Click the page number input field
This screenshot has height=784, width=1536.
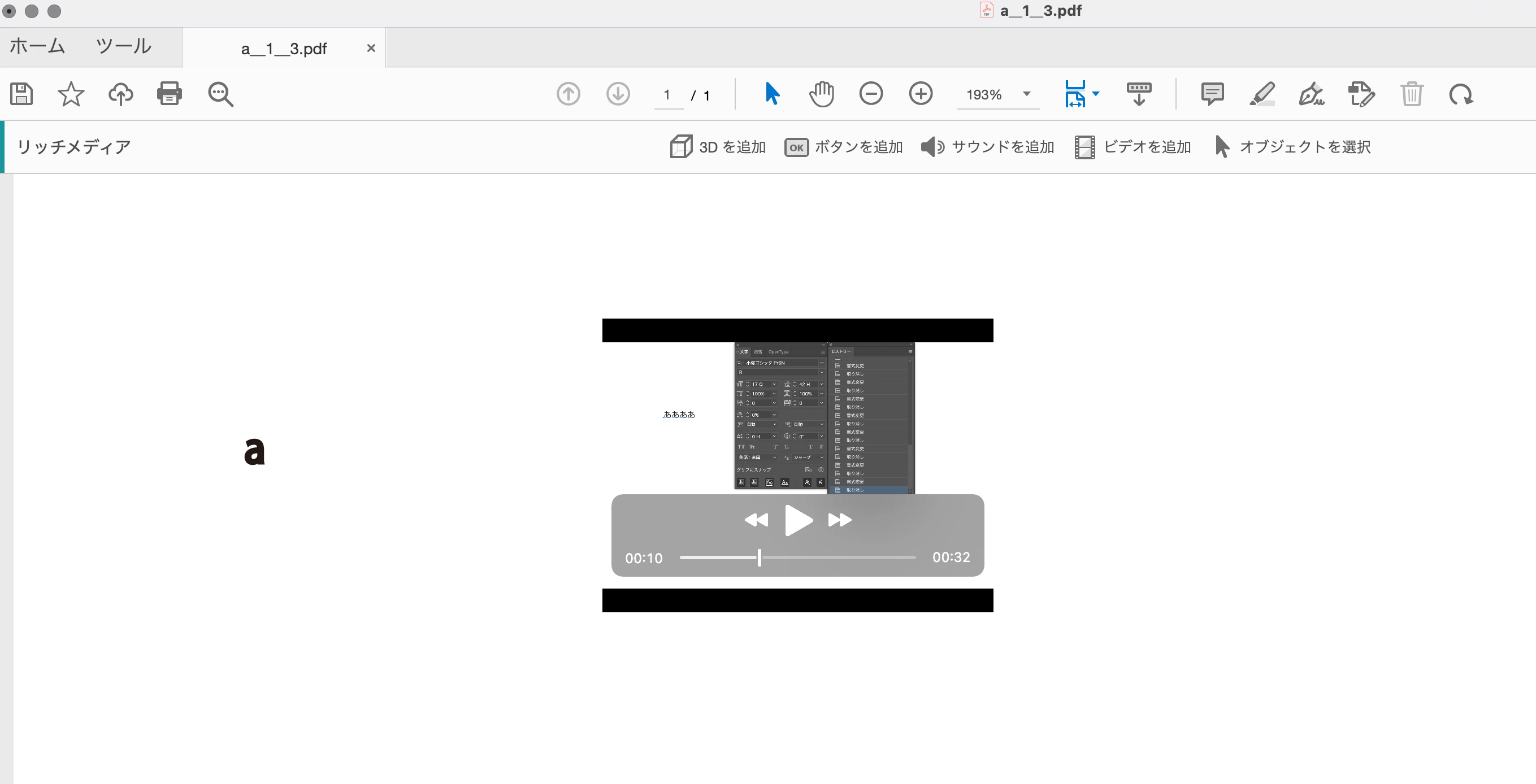668,95
